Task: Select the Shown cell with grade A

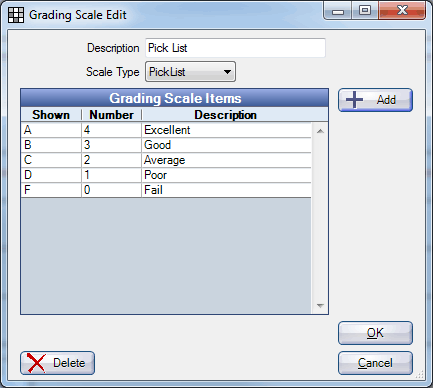Action: [x=51, y=130]
